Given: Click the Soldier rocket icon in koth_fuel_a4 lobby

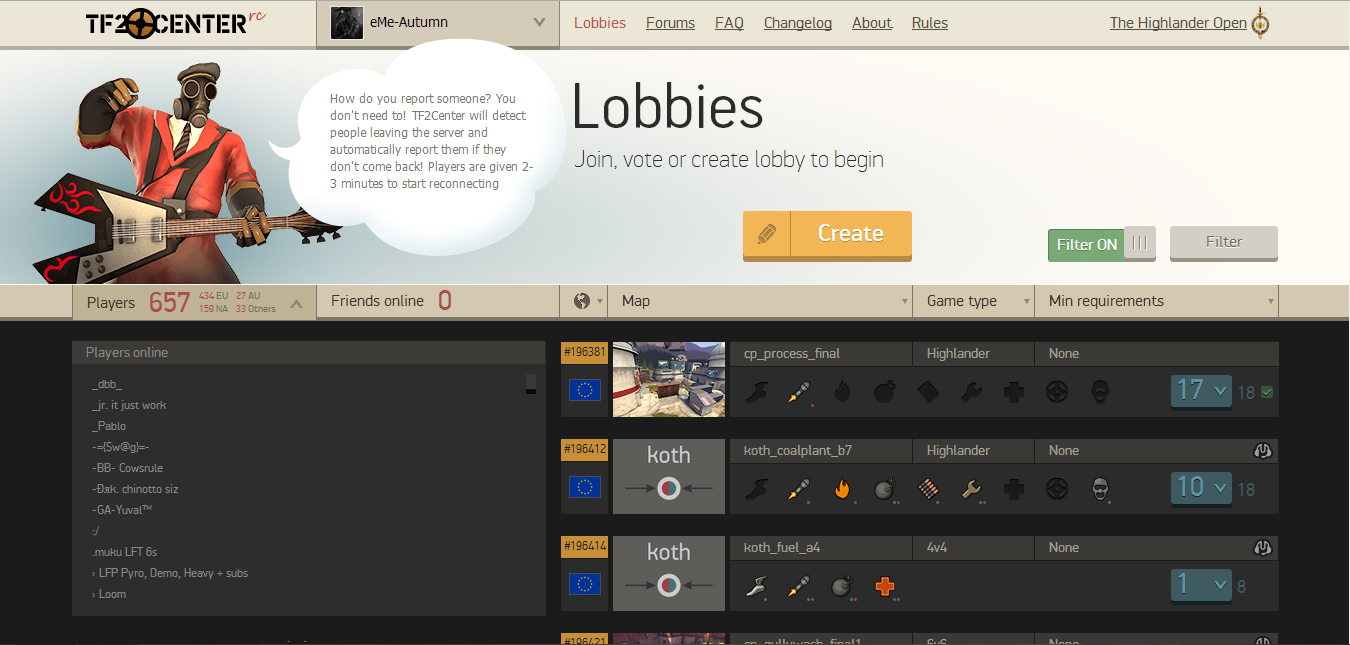Looking at the screenshot, I should coord(797,586).
